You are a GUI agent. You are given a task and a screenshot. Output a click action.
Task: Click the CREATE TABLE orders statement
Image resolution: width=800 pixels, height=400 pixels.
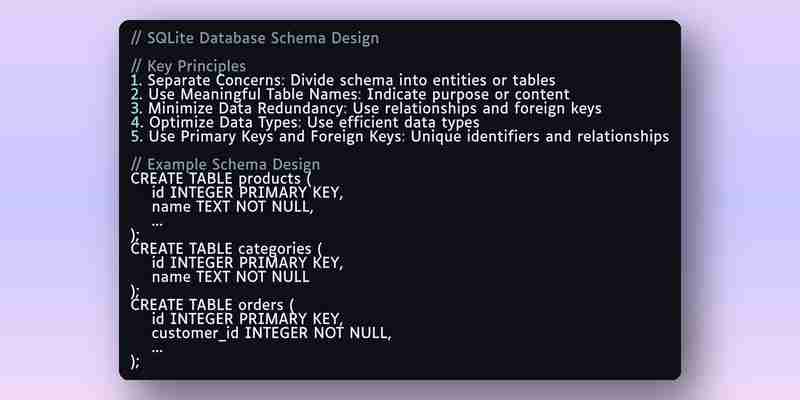(x=213, y=305)
